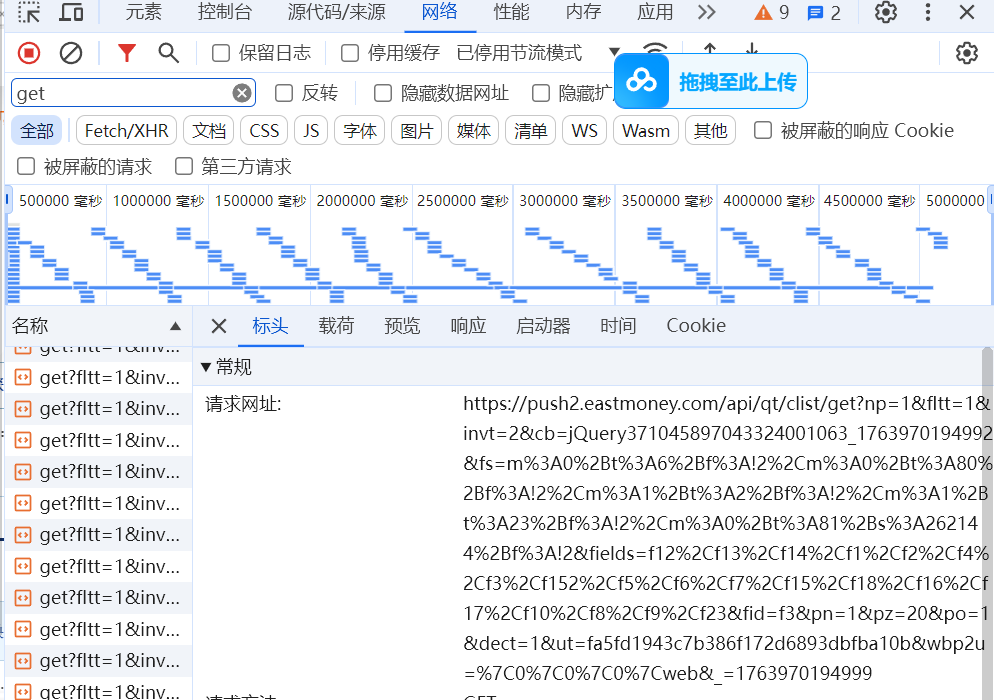Open the 9 warnings indicator
This screenshot has width=997, height=700.
tap(771, 12)
